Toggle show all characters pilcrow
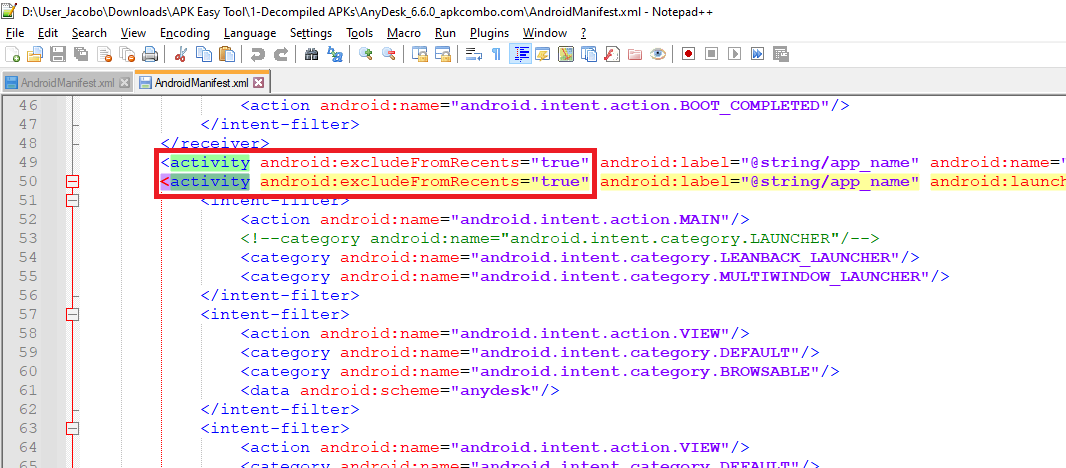This screenshot has width=1066, height=468. pos(496,54)
